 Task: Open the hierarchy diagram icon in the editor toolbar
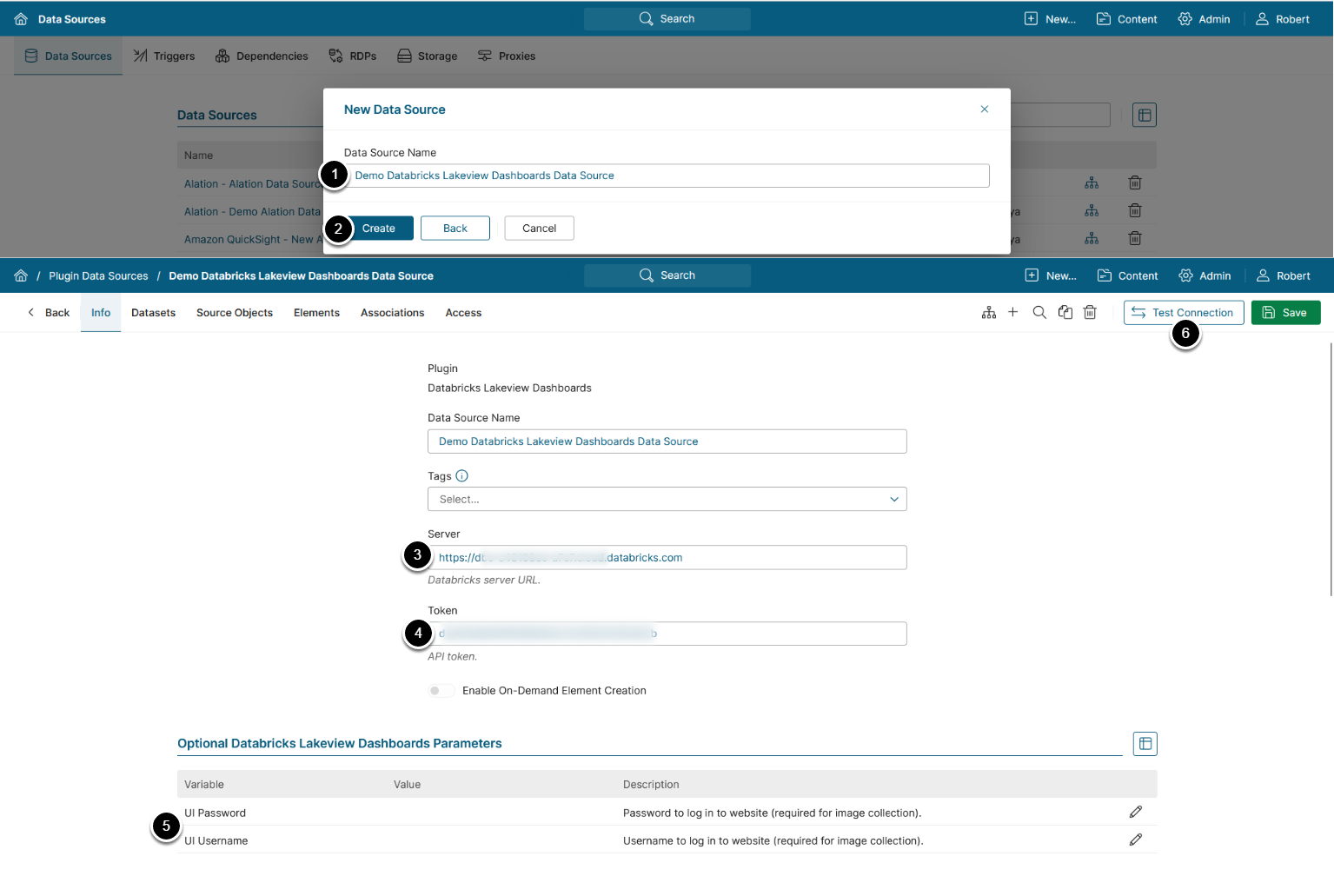(x=989, y=312)
